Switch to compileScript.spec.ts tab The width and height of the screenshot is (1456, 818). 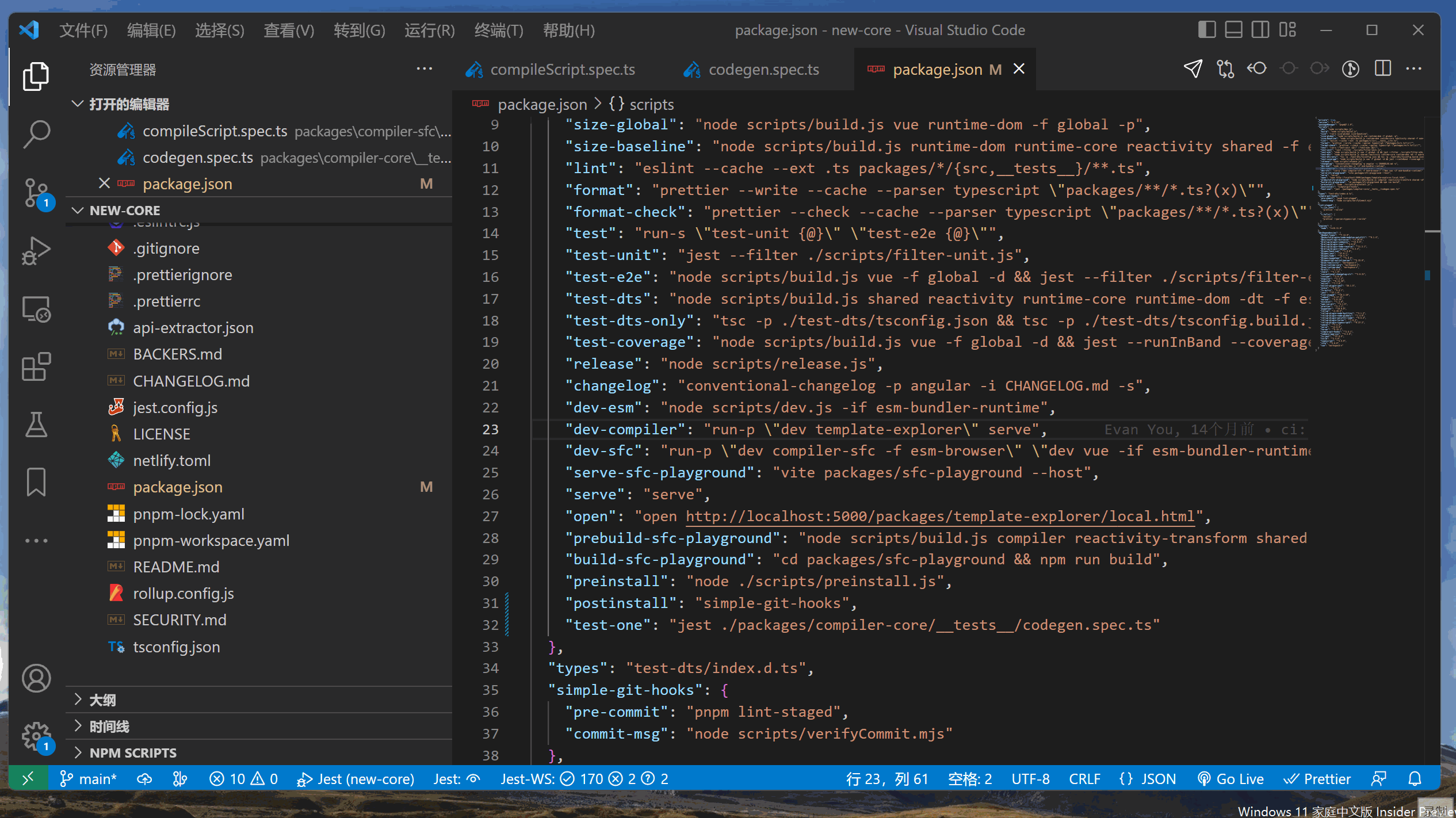click(561, 70)
